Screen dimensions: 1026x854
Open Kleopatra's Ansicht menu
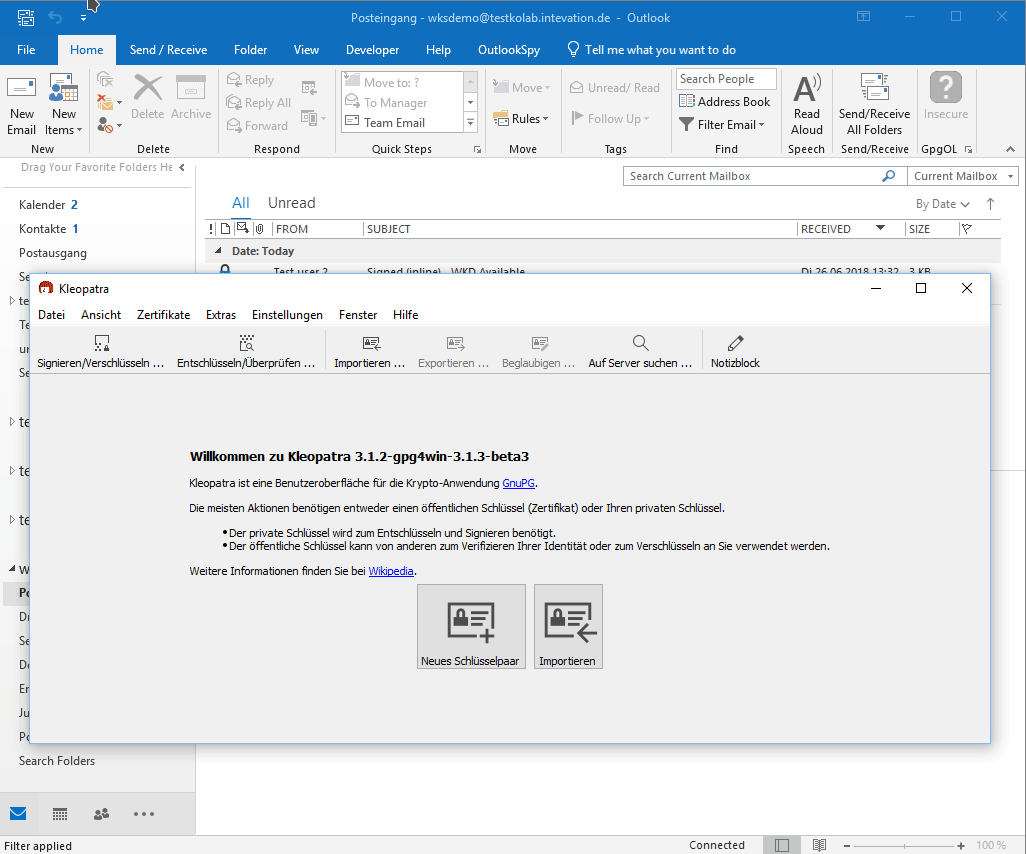point(101,315)
